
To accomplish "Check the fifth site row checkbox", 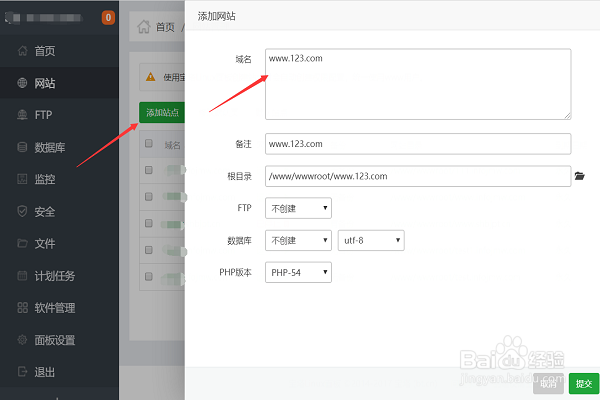I will pos(149,276).
